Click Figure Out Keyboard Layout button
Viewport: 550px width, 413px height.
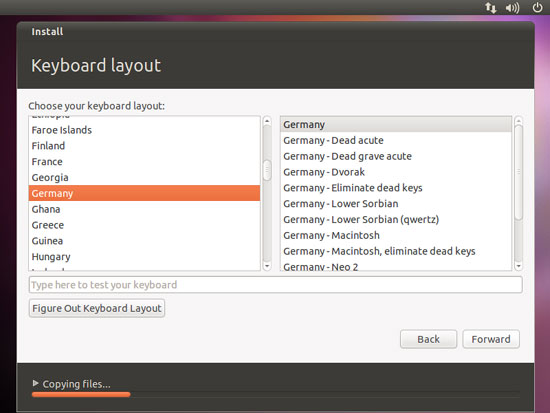pyautogui.click(x=97, y=308)
